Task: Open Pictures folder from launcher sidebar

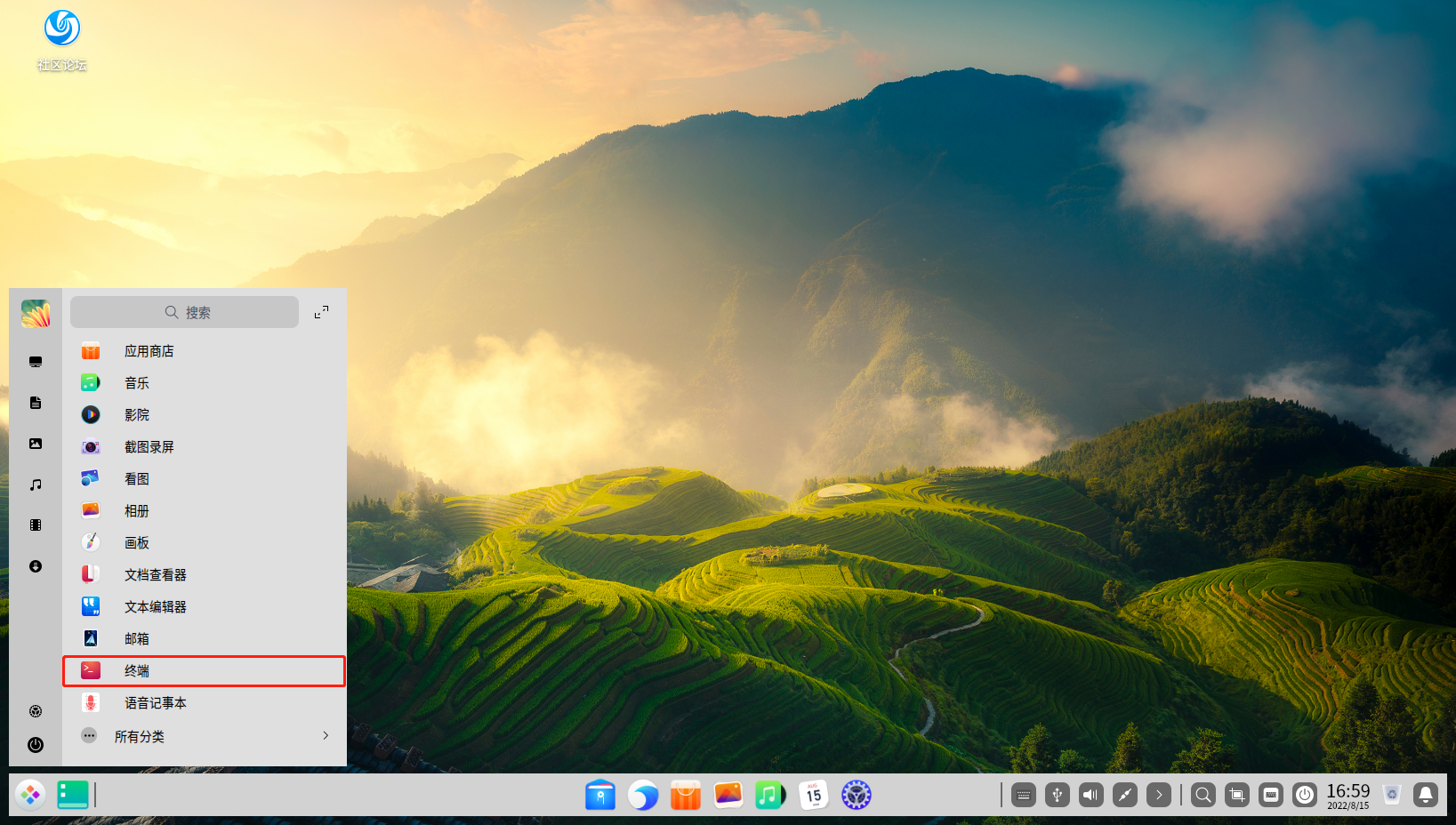Action: coord(36,444)
